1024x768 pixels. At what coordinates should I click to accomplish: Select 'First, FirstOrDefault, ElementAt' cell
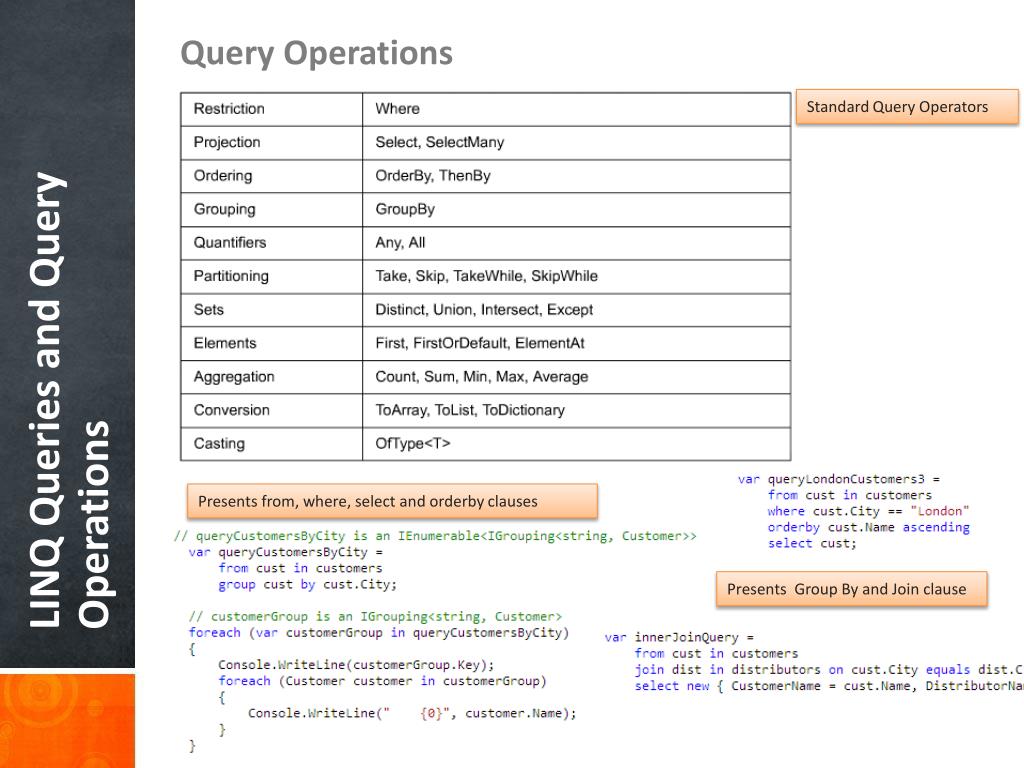click(x=577, y=344)
